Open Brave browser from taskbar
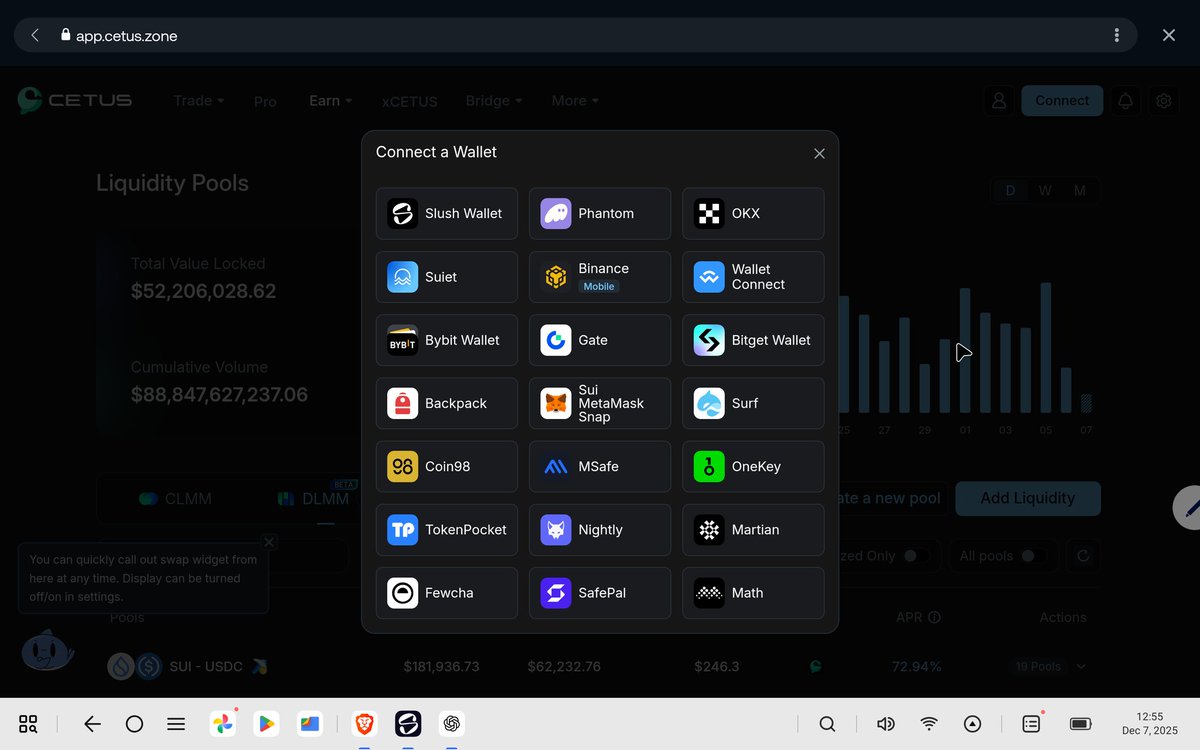1200x750 pixels. coord(364,724)
